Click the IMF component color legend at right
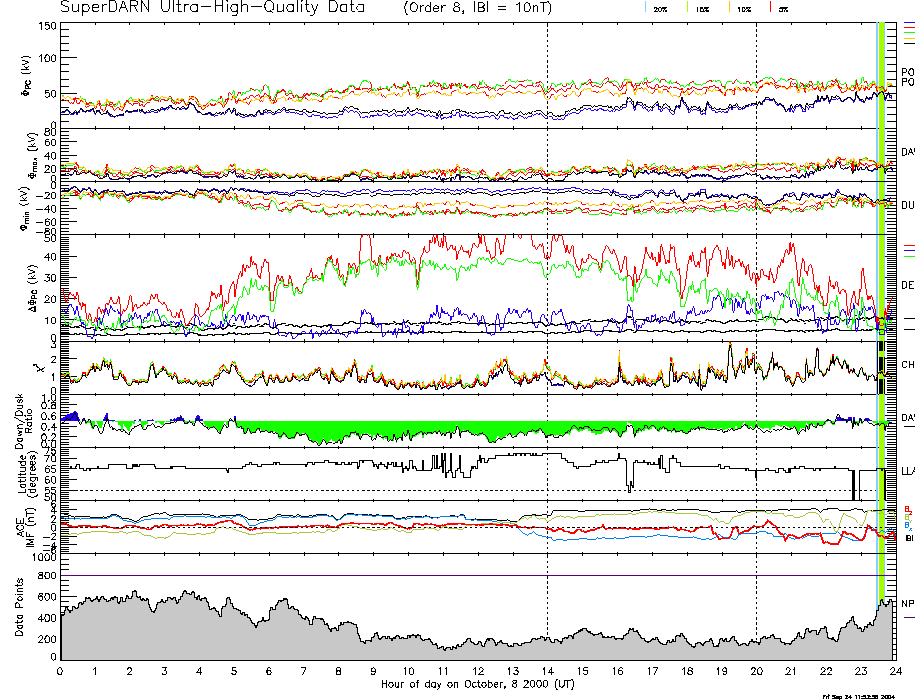 click(x=908, y=523)
